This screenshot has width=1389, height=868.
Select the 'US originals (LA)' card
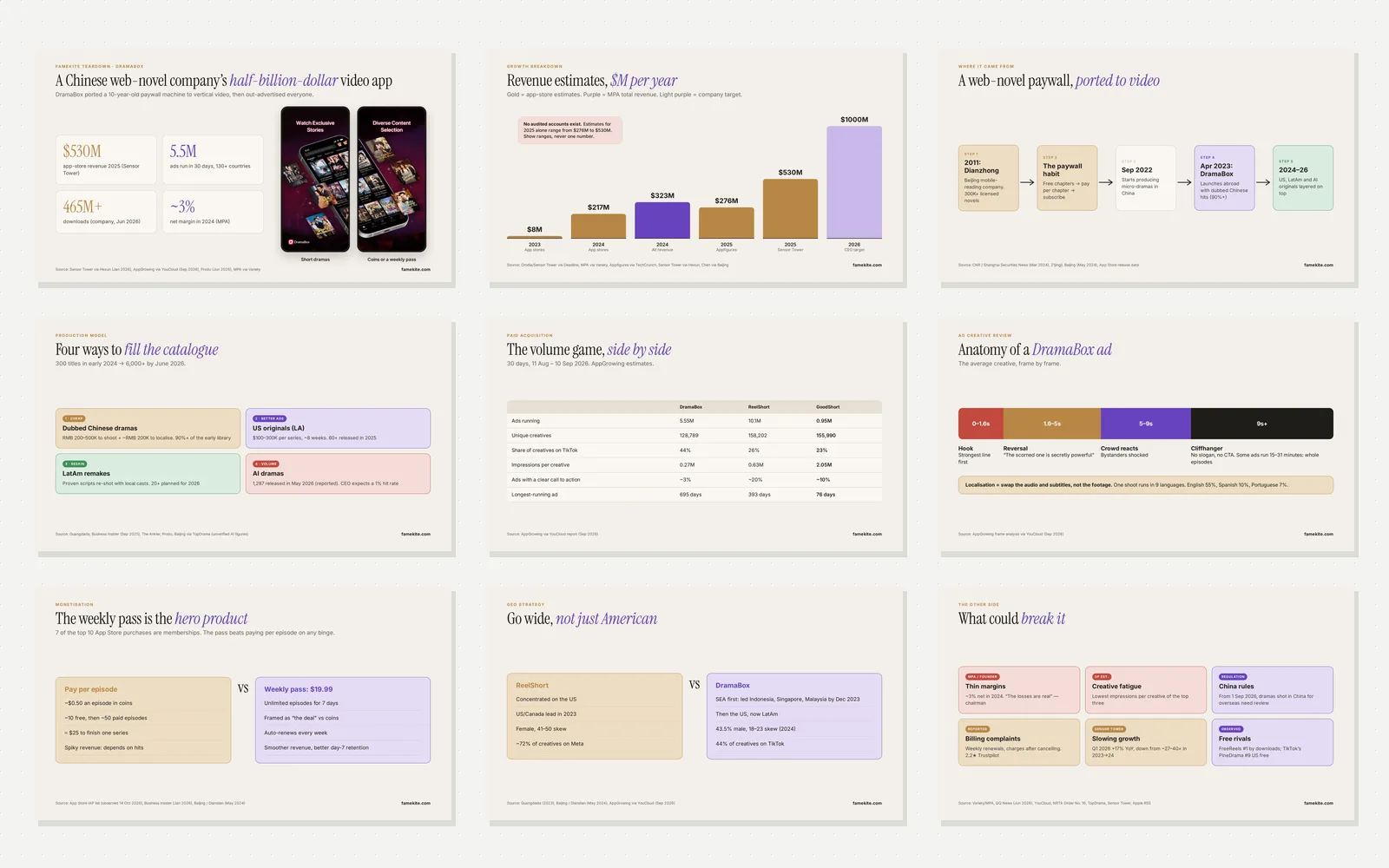click(338, 428)
